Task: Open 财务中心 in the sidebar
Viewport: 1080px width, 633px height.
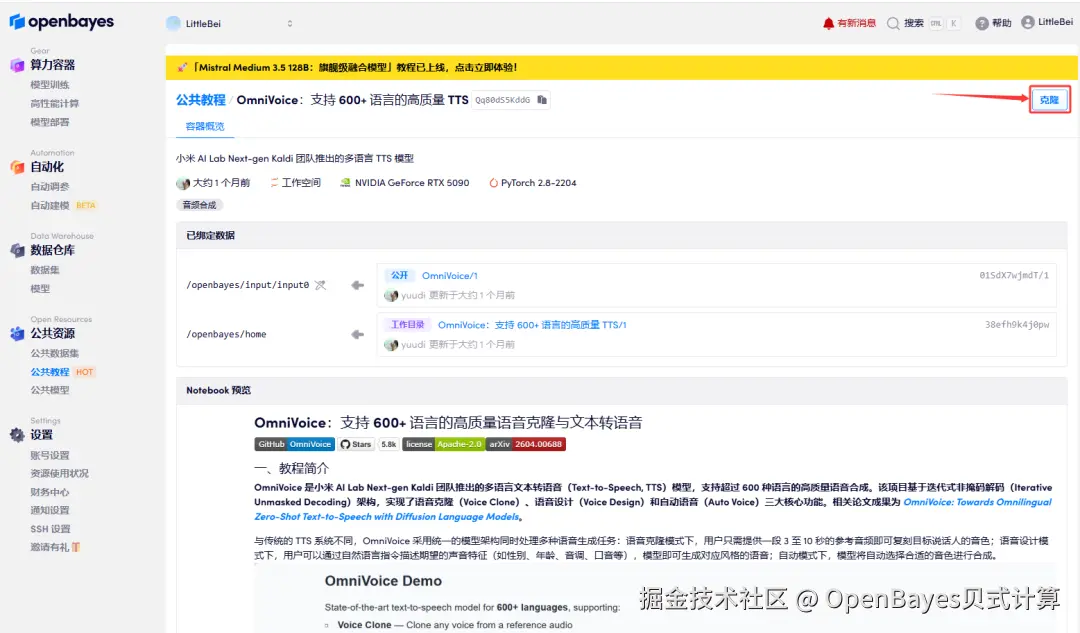Action: [x=50, y=492]
